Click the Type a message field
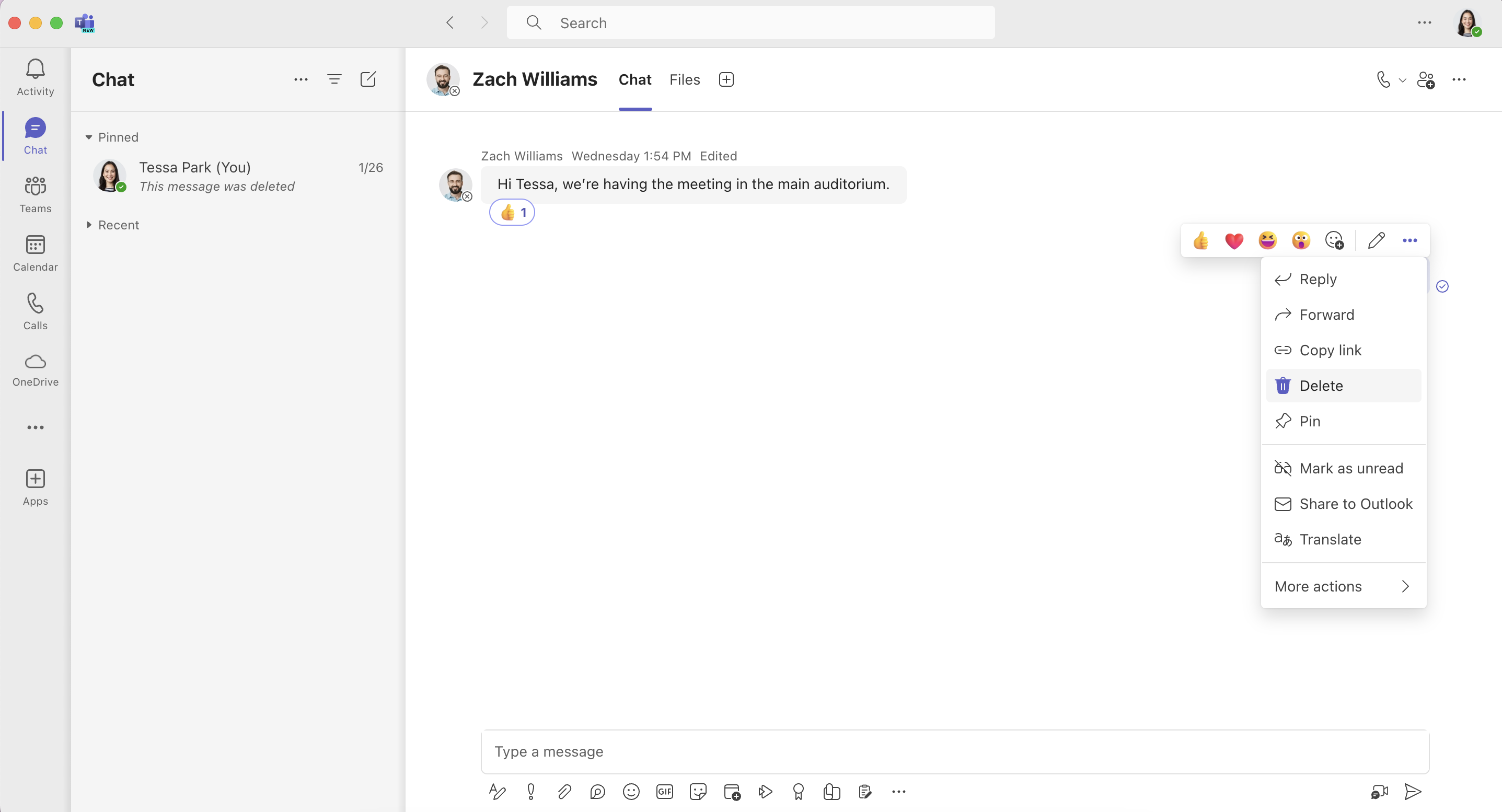This screenshot has width=1502, height=812. pos(954,751)
